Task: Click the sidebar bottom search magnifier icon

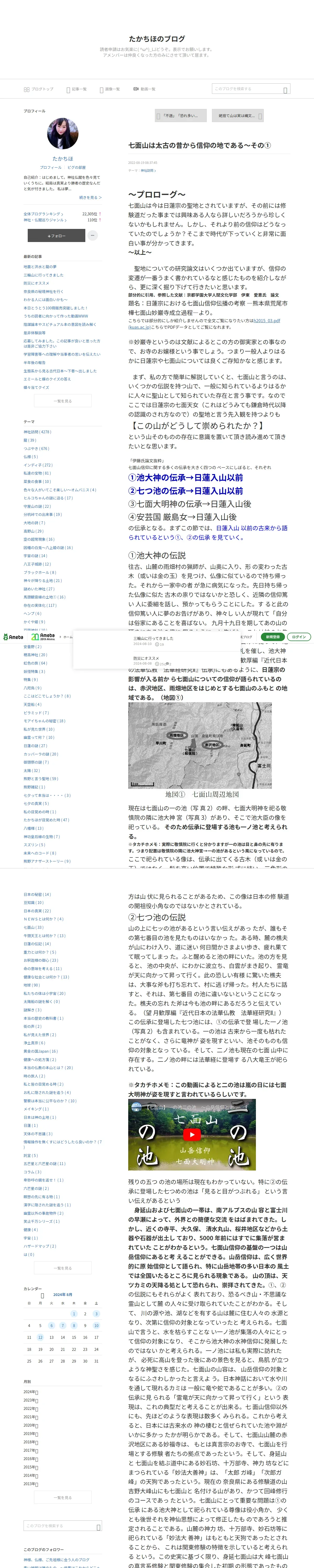Action: tap(99, 1527)
